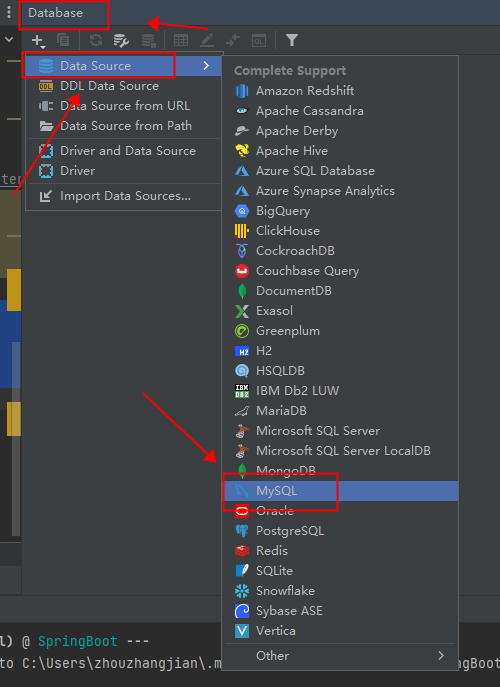Select Microsoft SQL Server entry
The image size is (500, 687).
341,431
